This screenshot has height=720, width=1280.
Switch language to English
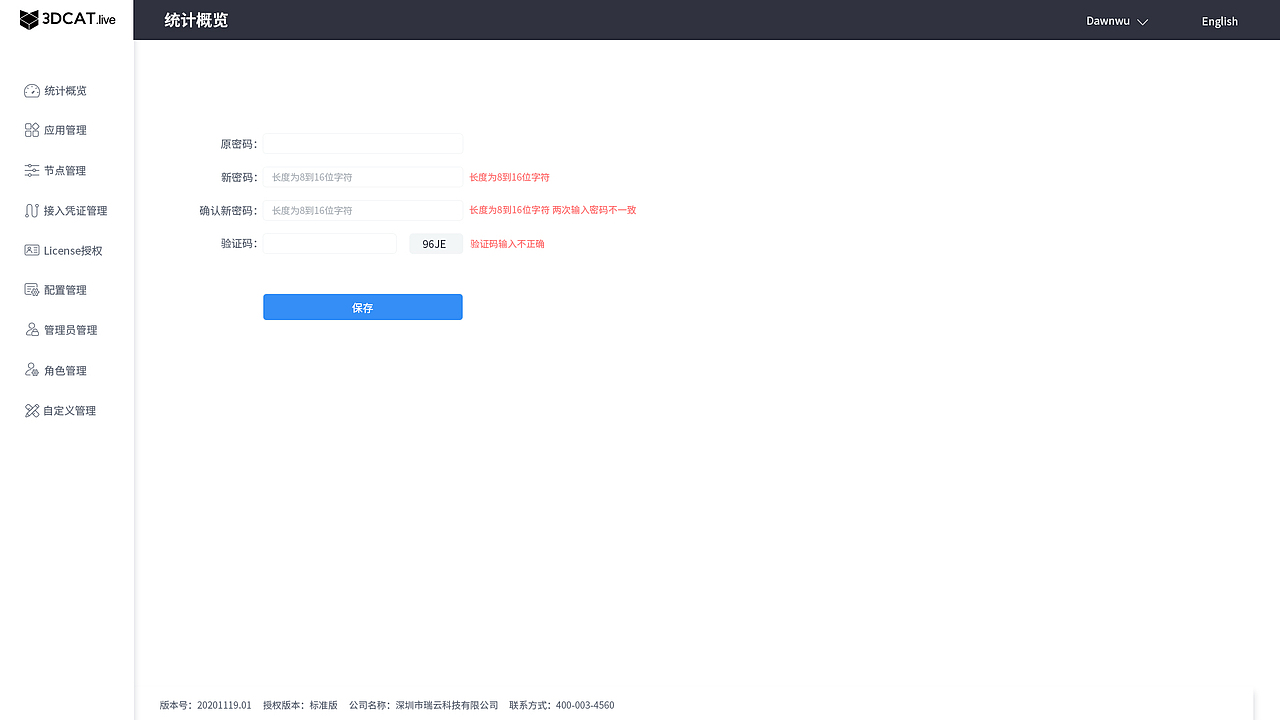pyautogui.click(x=1219, y=21)
